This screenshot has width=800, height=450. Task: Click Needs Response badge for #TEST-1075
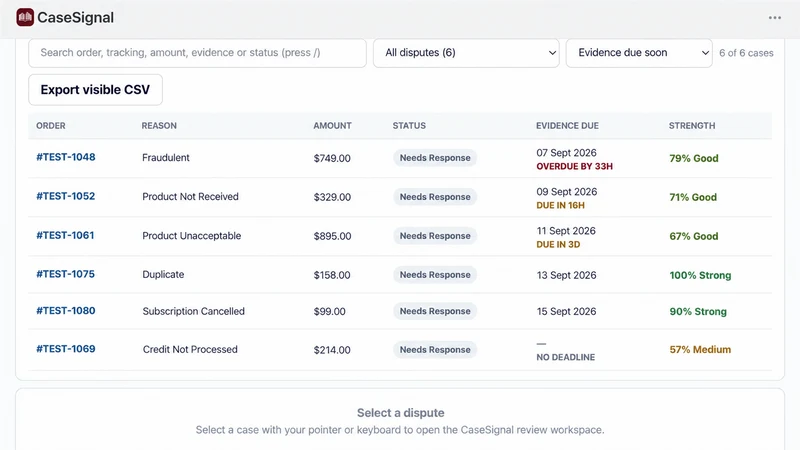(x=435, y=275)
